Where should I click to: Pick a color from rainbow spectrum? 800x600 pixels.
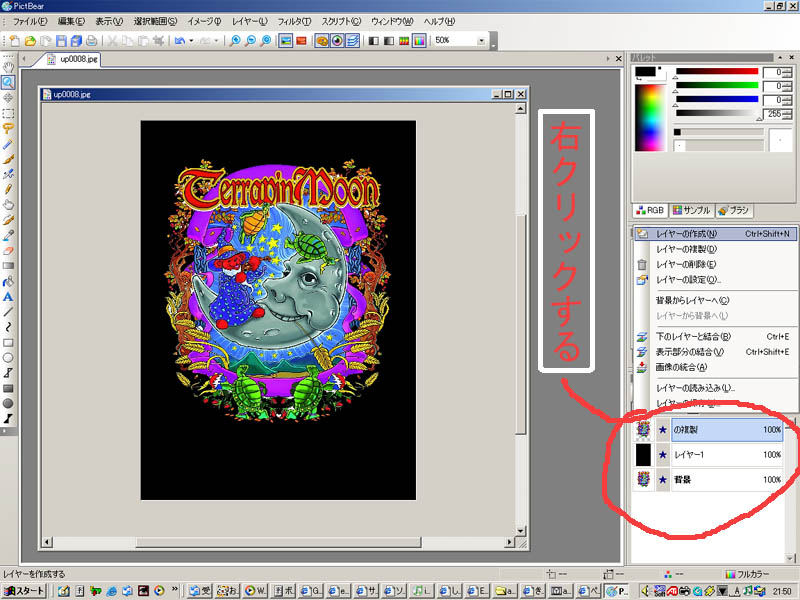pyautogui.click(x=650, y=118)
